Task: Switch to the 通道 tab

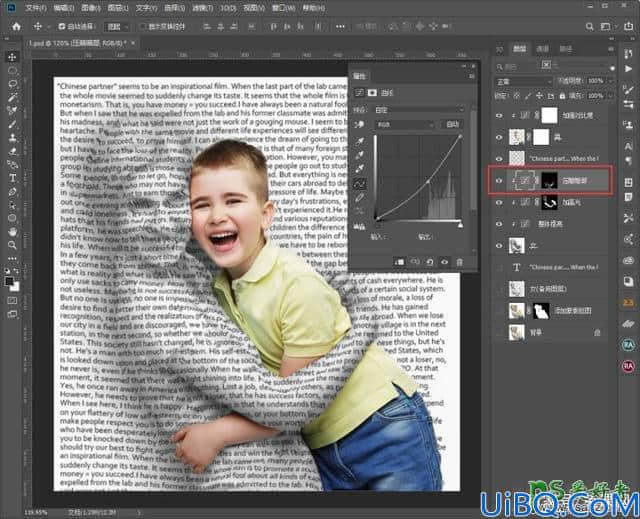Action: tap(542, 49)
